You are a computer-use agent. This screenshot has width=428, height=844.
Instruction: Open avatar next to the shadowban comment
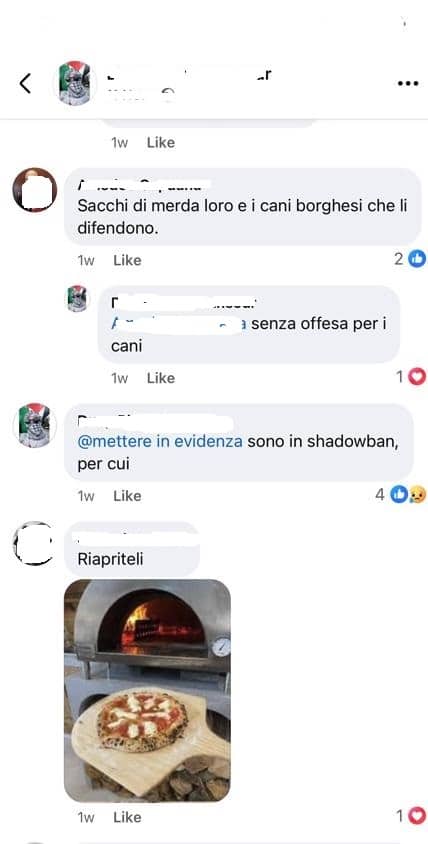pyautogui.click(x=34, y=425)
